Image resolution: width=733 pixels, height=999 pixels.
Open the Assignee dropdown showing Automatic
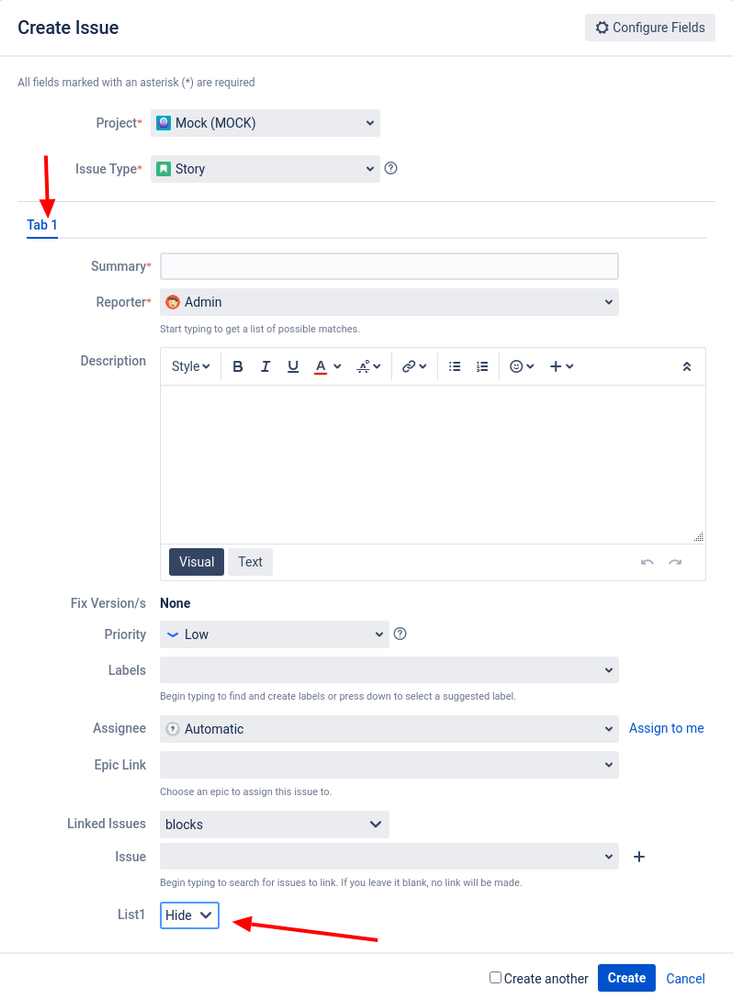coord(389,729)
